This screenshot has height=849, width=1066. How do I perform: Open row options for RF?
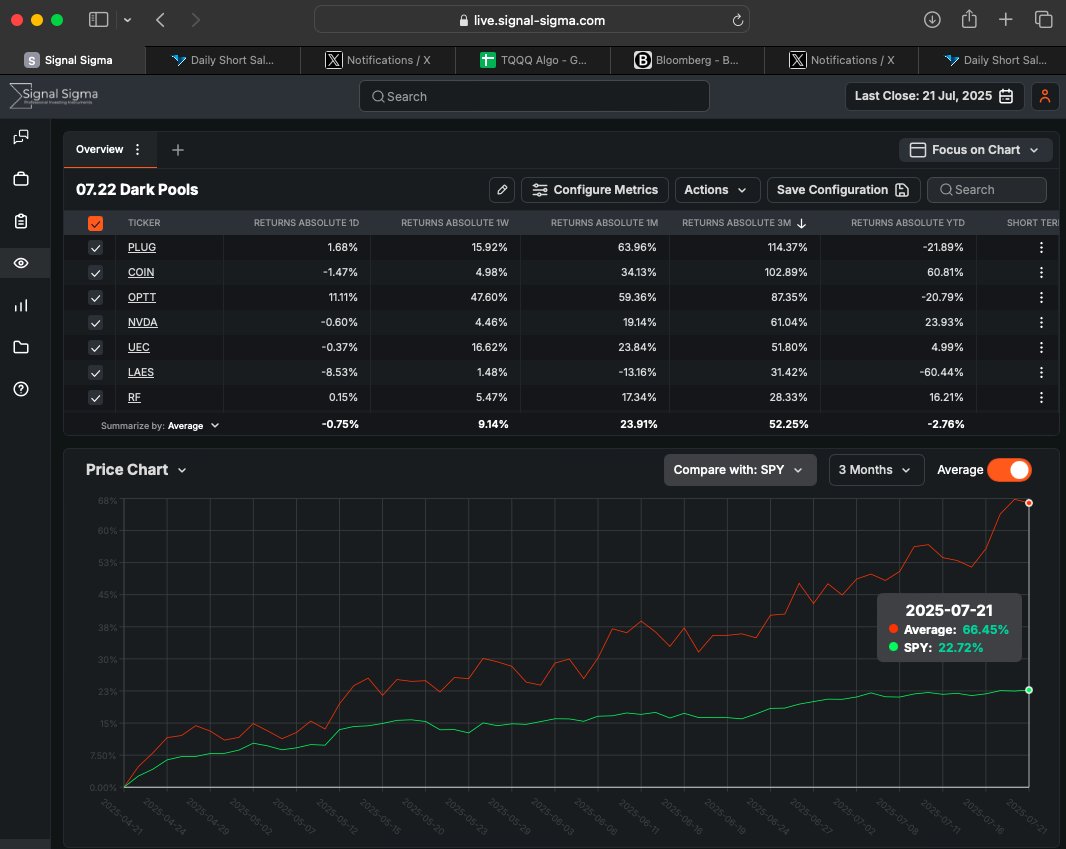click(x=1041, y=398)
